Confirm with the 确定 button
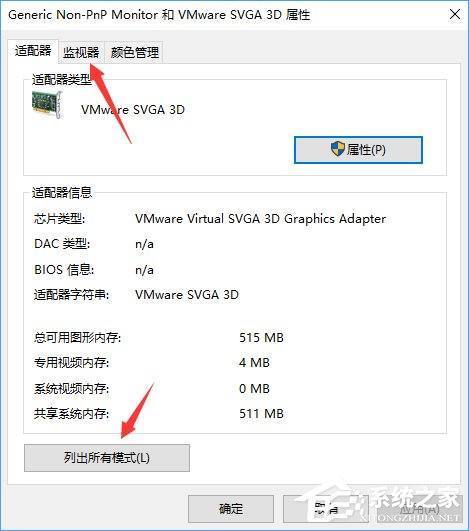This screenshot has width=469, height=531. (x=231, y=509)
